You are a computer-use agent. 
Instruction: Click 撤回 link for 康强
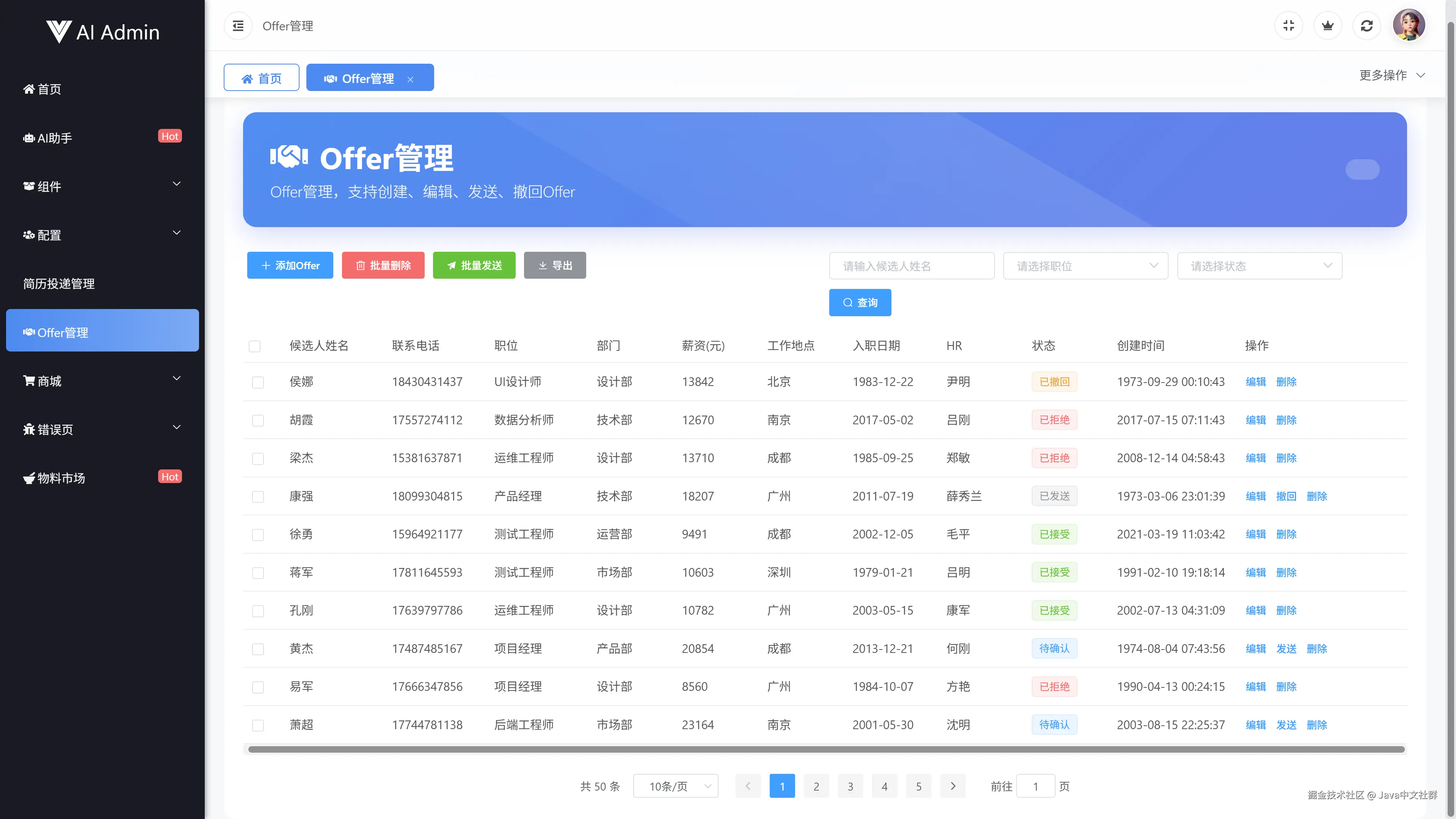(1286, 496)
